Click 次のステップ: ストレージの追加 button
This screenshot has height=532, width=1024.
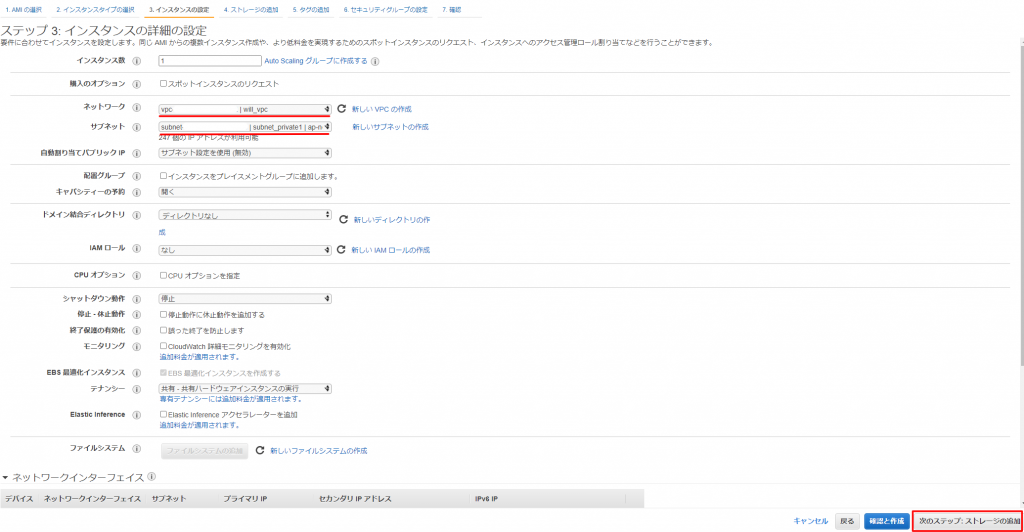967,521
